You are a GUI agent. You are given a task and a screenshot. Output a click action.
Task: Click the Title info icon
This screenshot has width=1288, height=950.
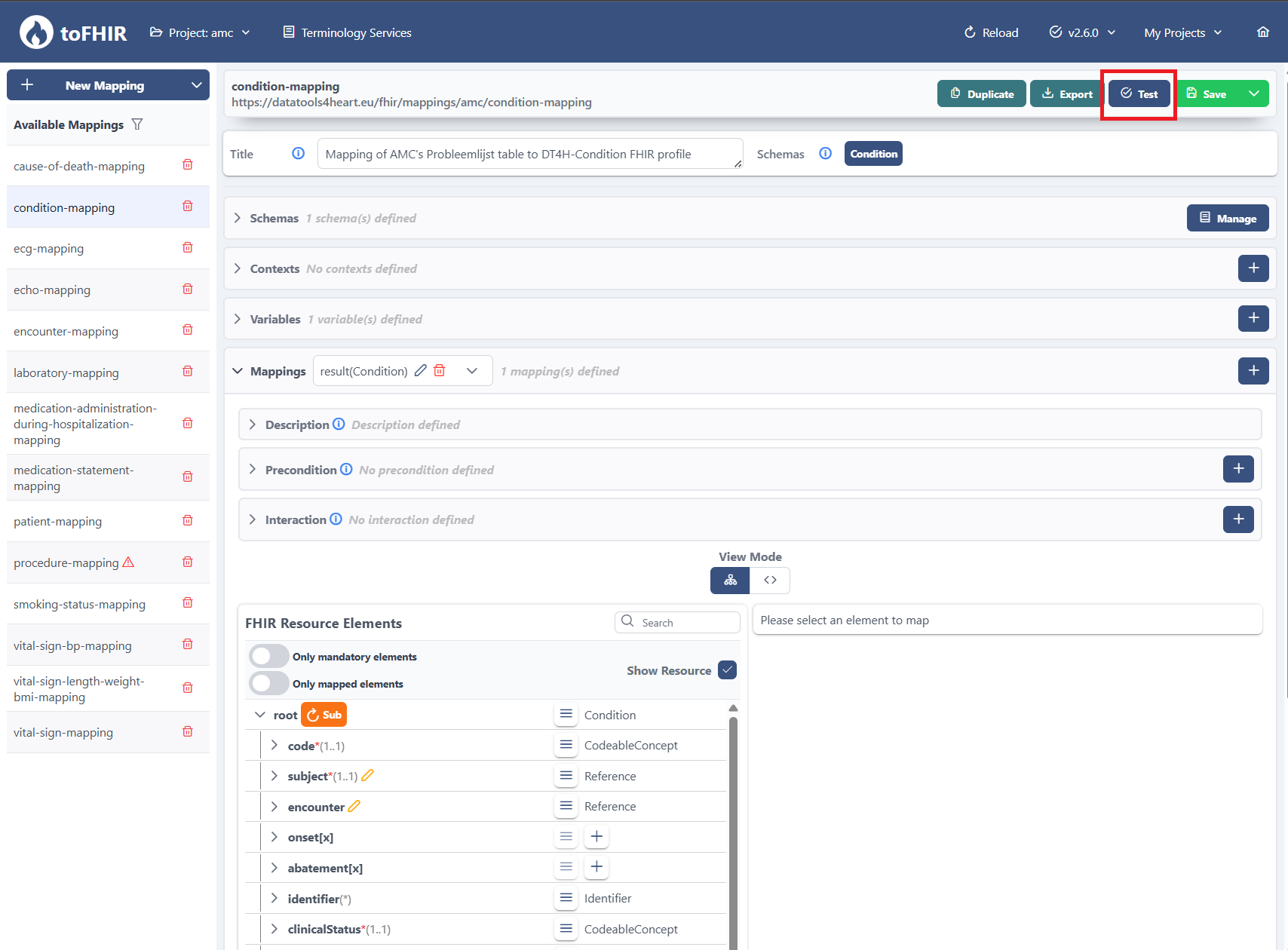(x=299, y=154)
